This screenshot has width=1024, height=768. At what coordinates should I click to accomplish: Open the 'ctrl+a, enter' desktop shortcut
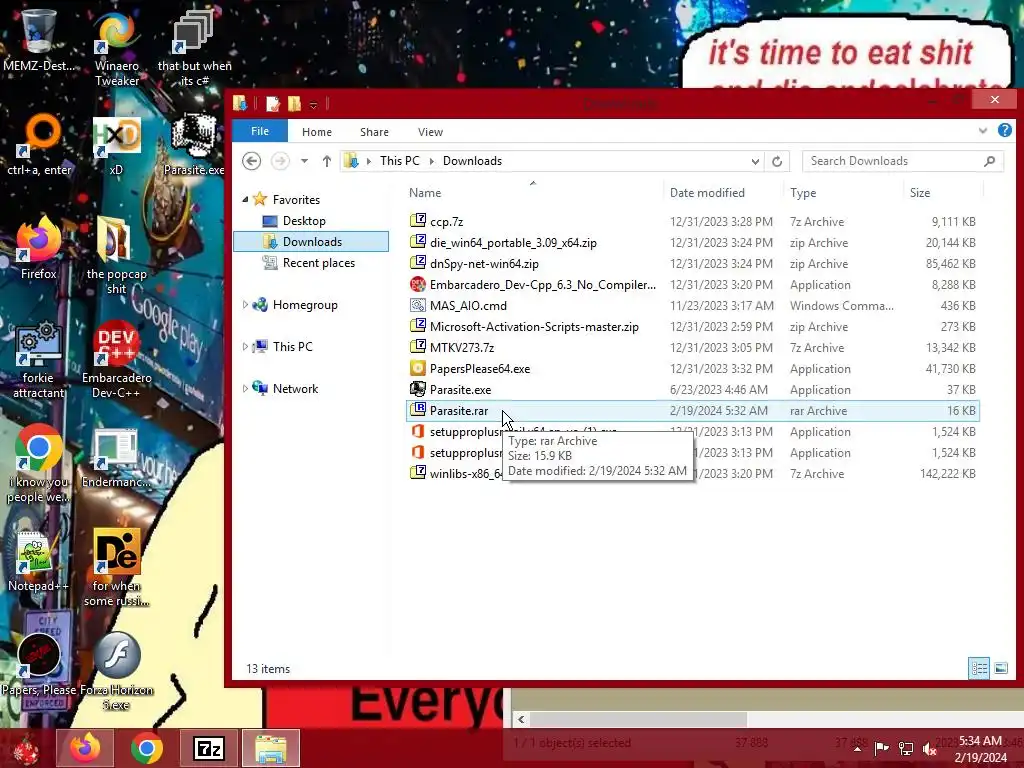39,145
